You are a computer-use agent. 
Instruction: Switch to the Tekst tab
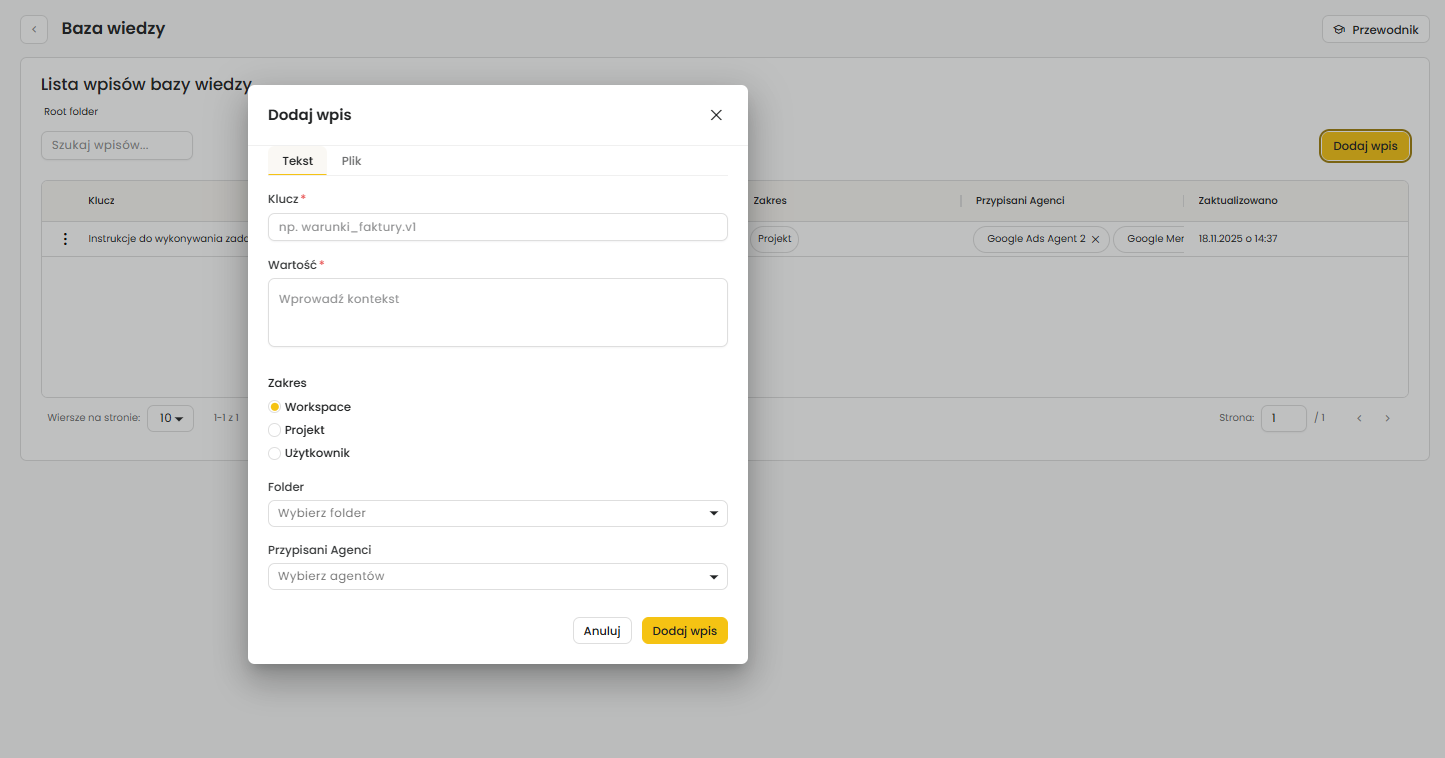pos(297,161)
